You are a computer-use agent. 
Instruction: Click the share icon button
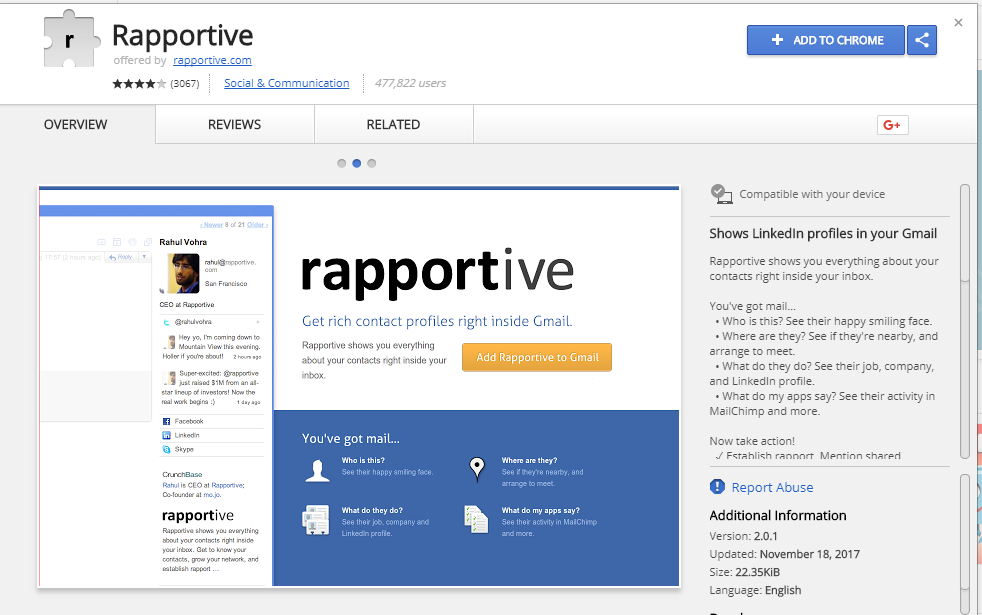pyautogui.click(x=921, y=40)
